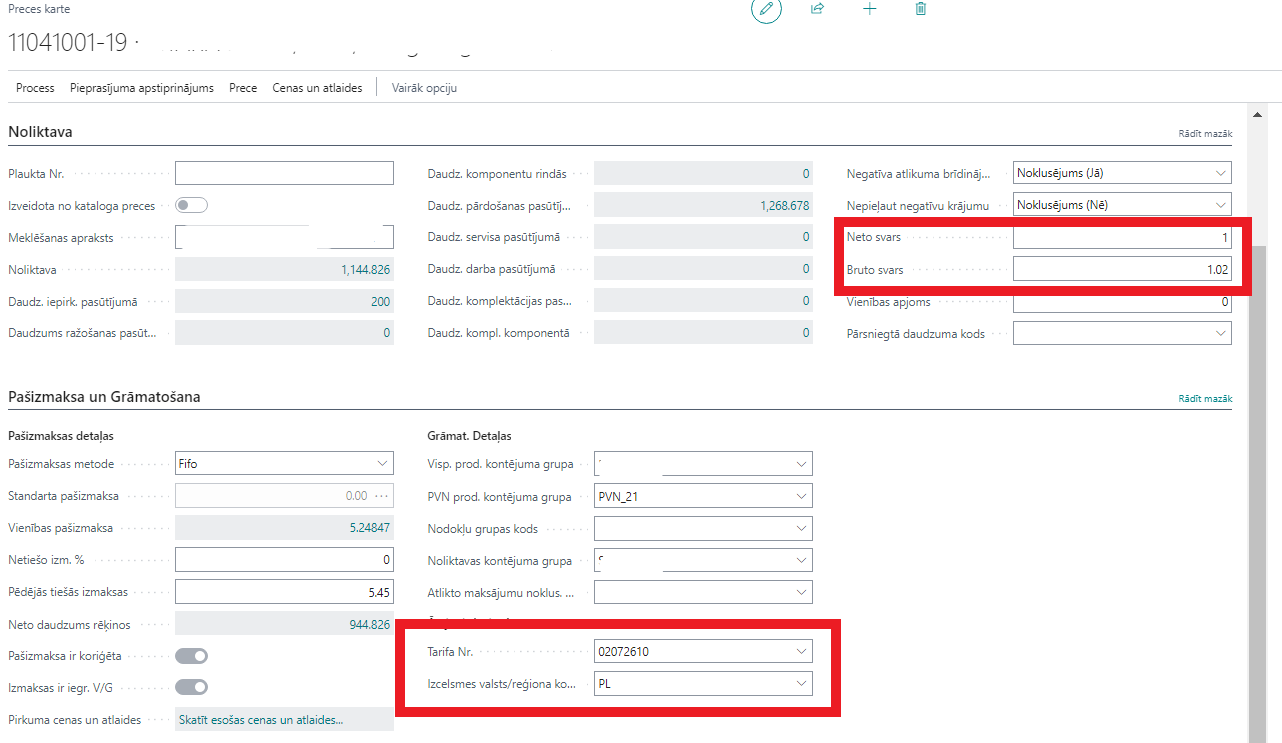Click Vairāk opciju menu item

coord(424,88)
